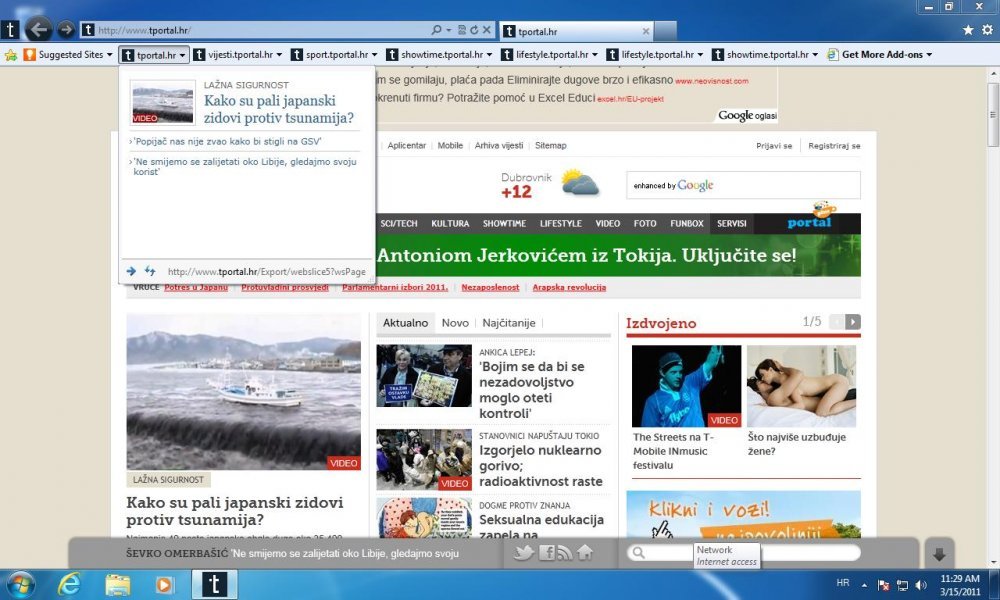This screenshot has width=1000, height=600.
Task: Open Windows Explorer from the taskbar
Action: coord(117,585)
